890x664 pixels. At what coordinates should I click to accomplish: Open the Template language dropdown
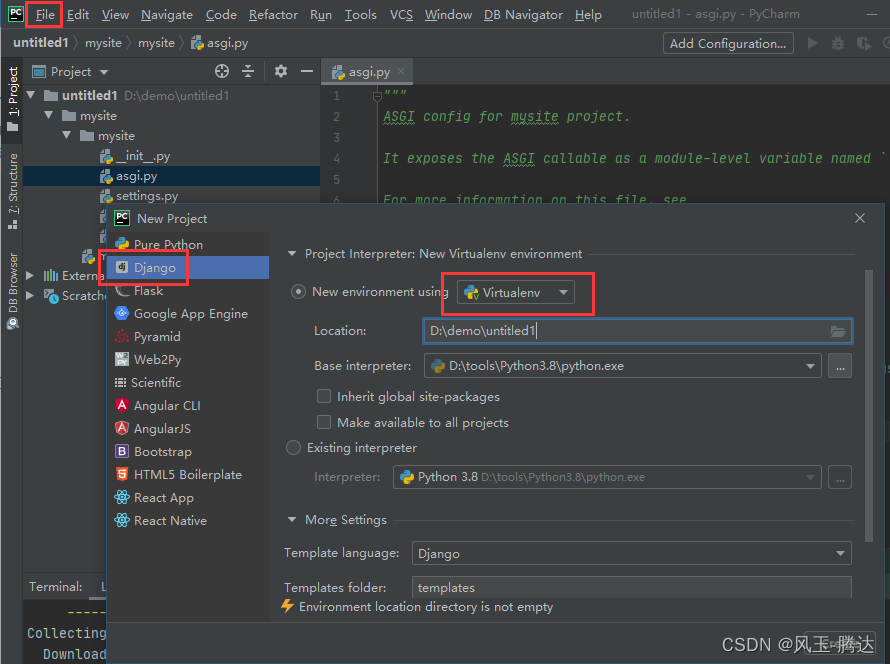632,553
